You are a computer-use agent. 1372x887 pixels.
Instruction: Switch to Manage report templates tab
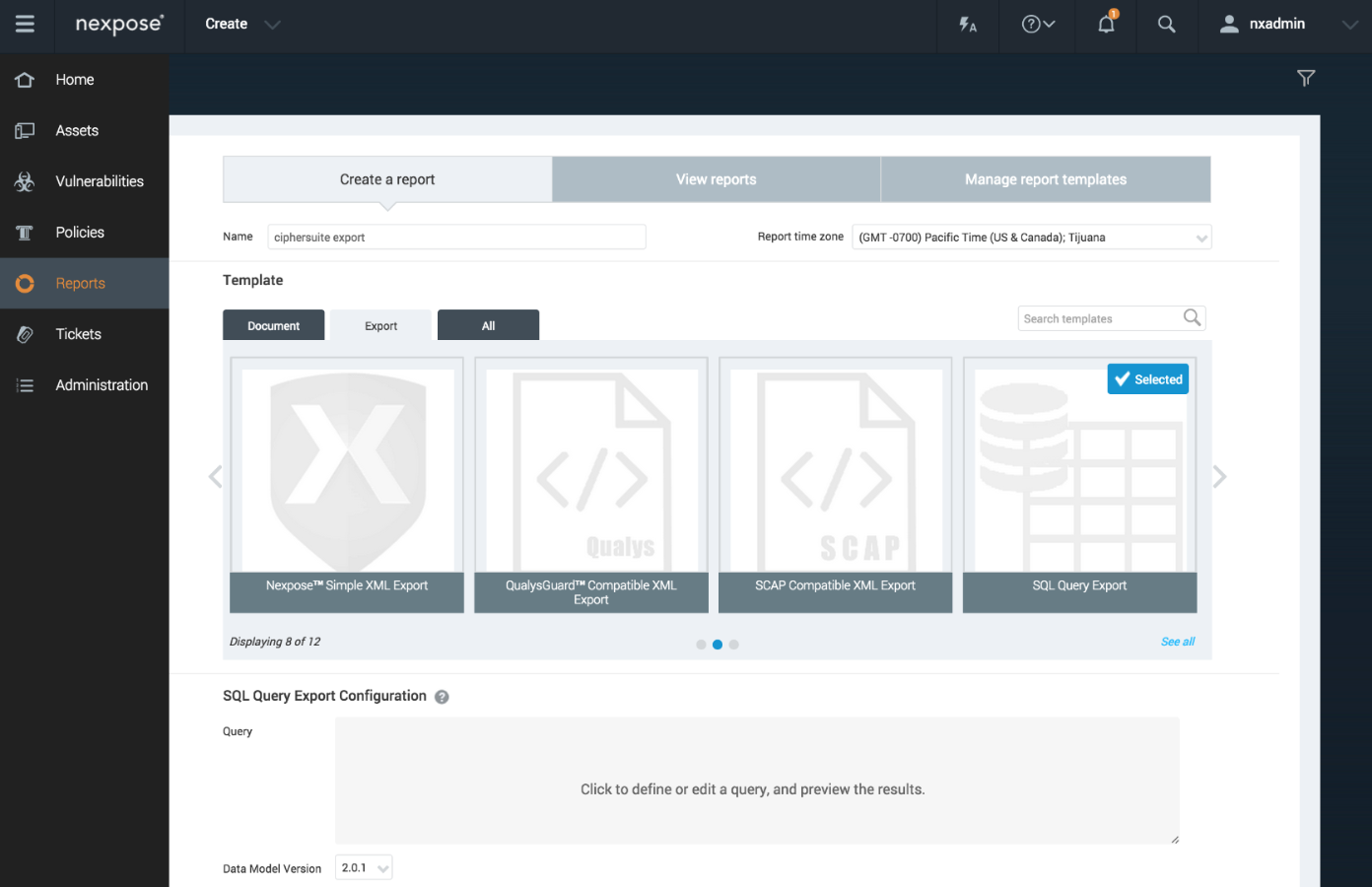tap(1046, 179)
